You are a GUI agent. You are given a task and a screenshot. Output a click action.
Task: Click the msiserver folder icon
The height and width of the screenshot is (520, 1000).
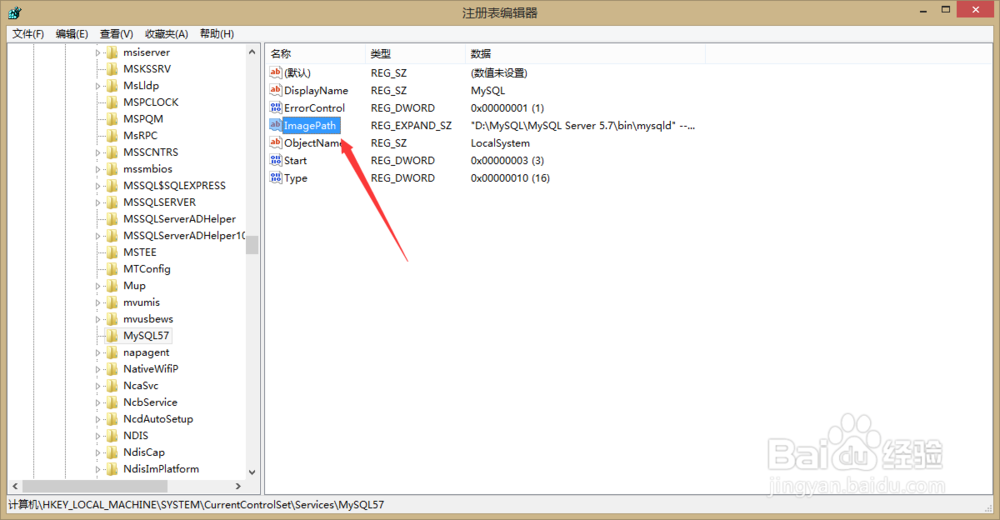(112, 52)
